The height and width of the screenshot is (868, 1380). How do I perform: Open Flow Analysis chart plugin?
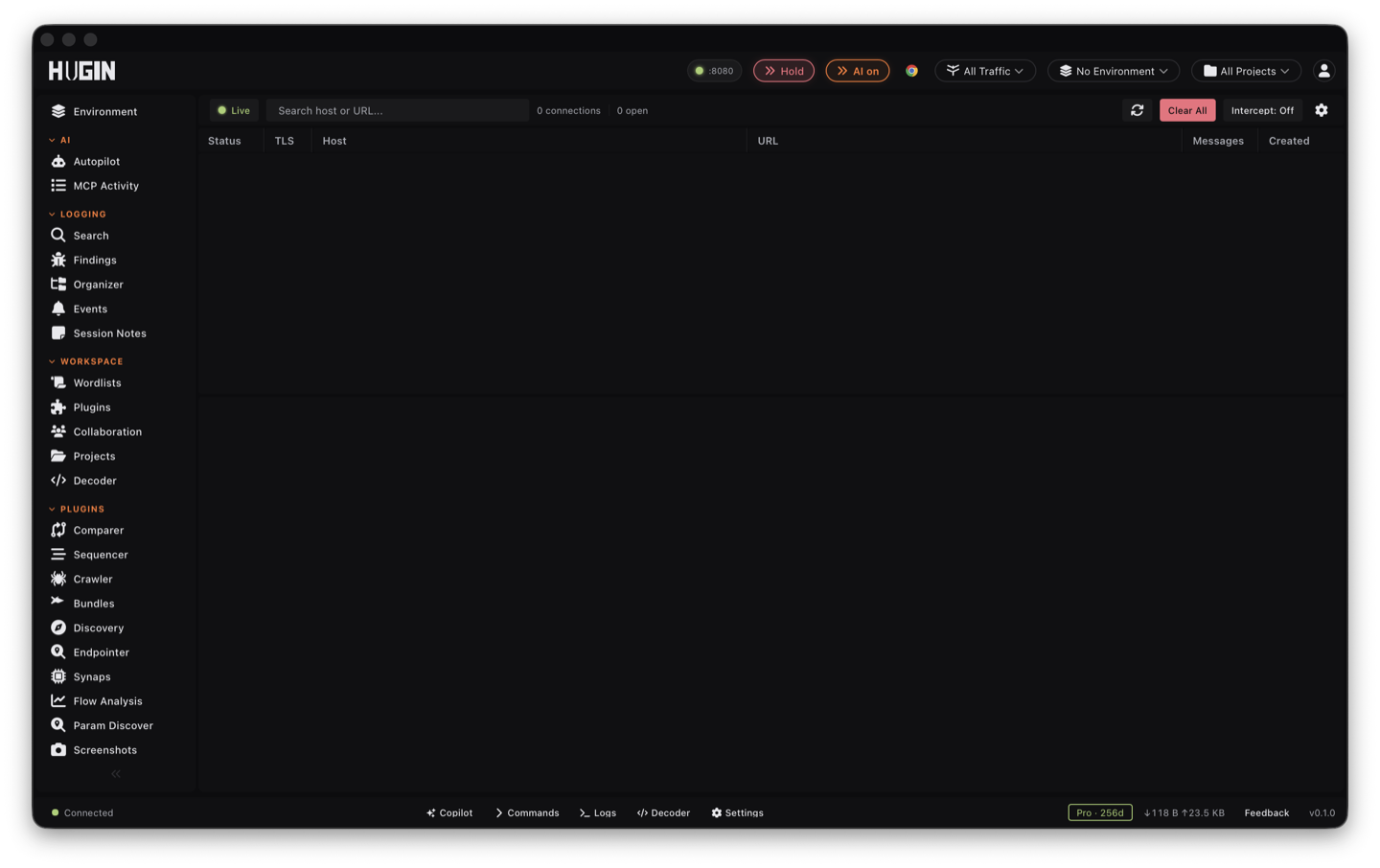tap(97, 701)
